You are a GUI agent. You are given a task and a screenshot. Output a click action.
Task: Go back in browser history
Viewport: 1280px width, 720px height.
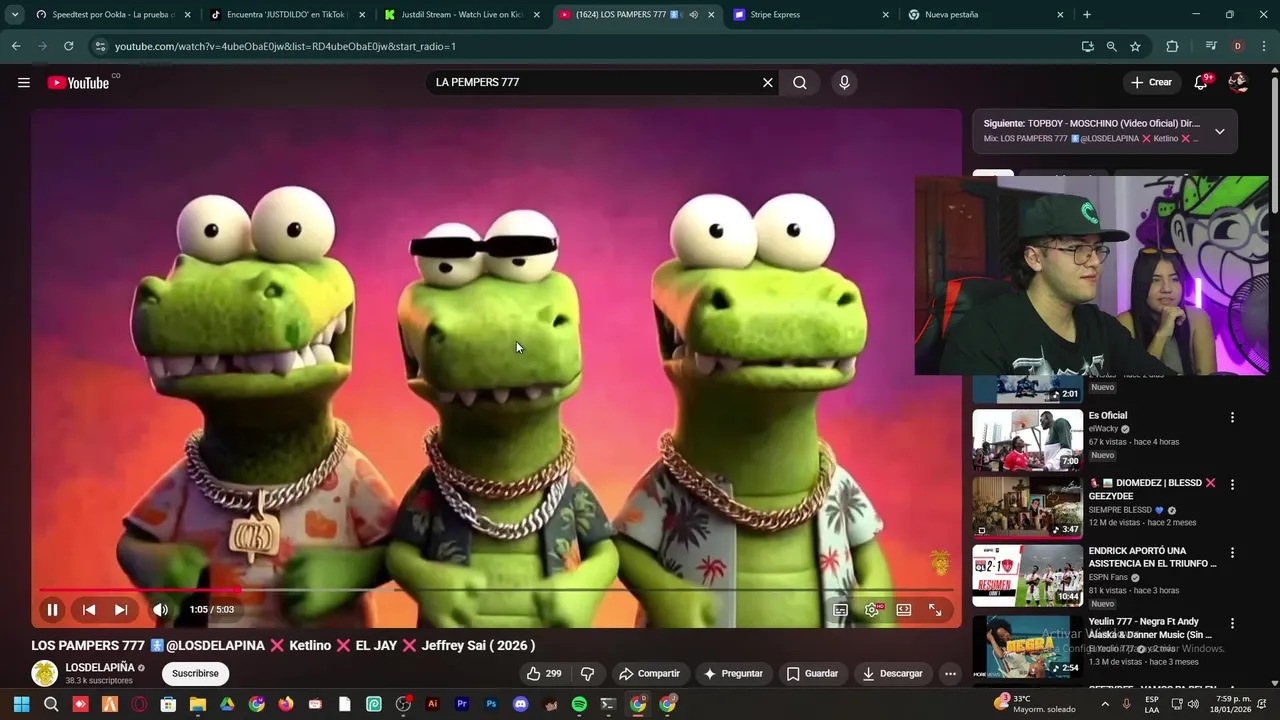coord(16,46)
